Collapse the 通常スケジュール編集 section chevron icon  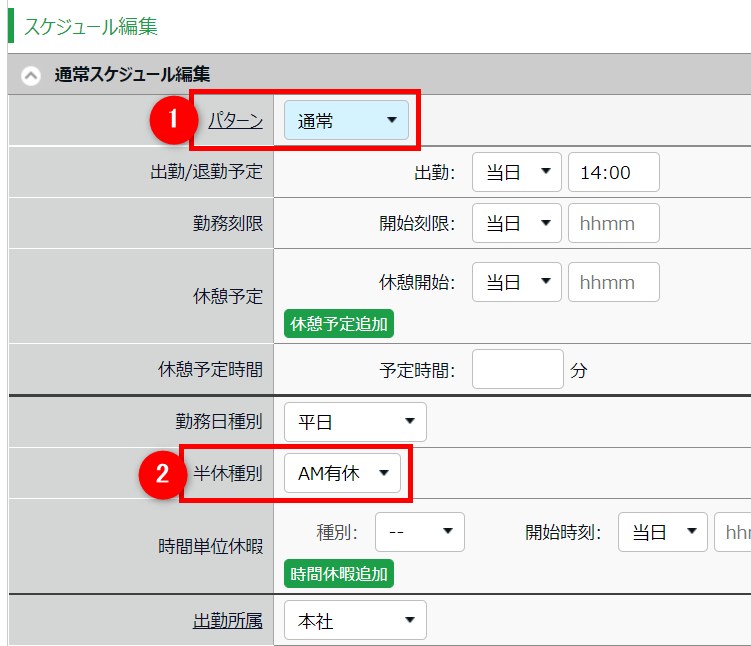pyautogui.click(x=31, y=75)
